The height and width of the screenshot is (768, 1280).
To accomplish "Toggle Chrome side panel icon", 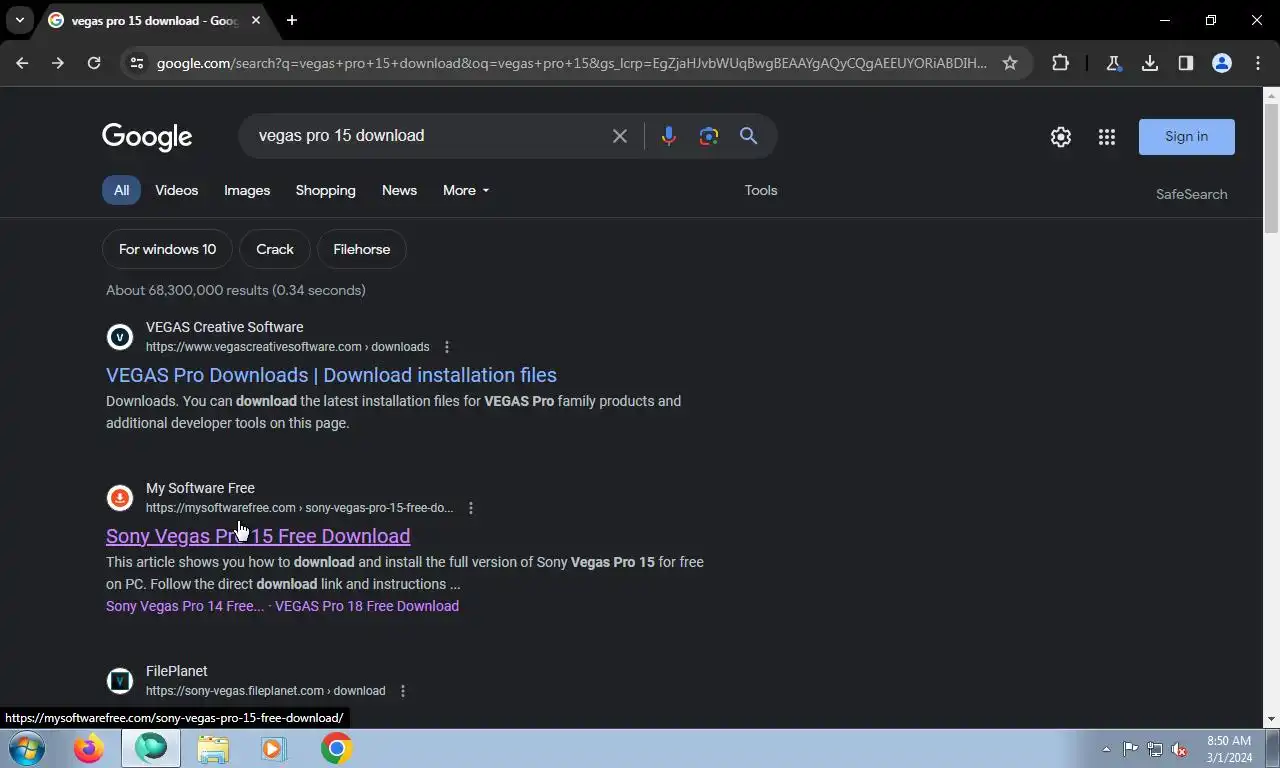I will 1185,63.
